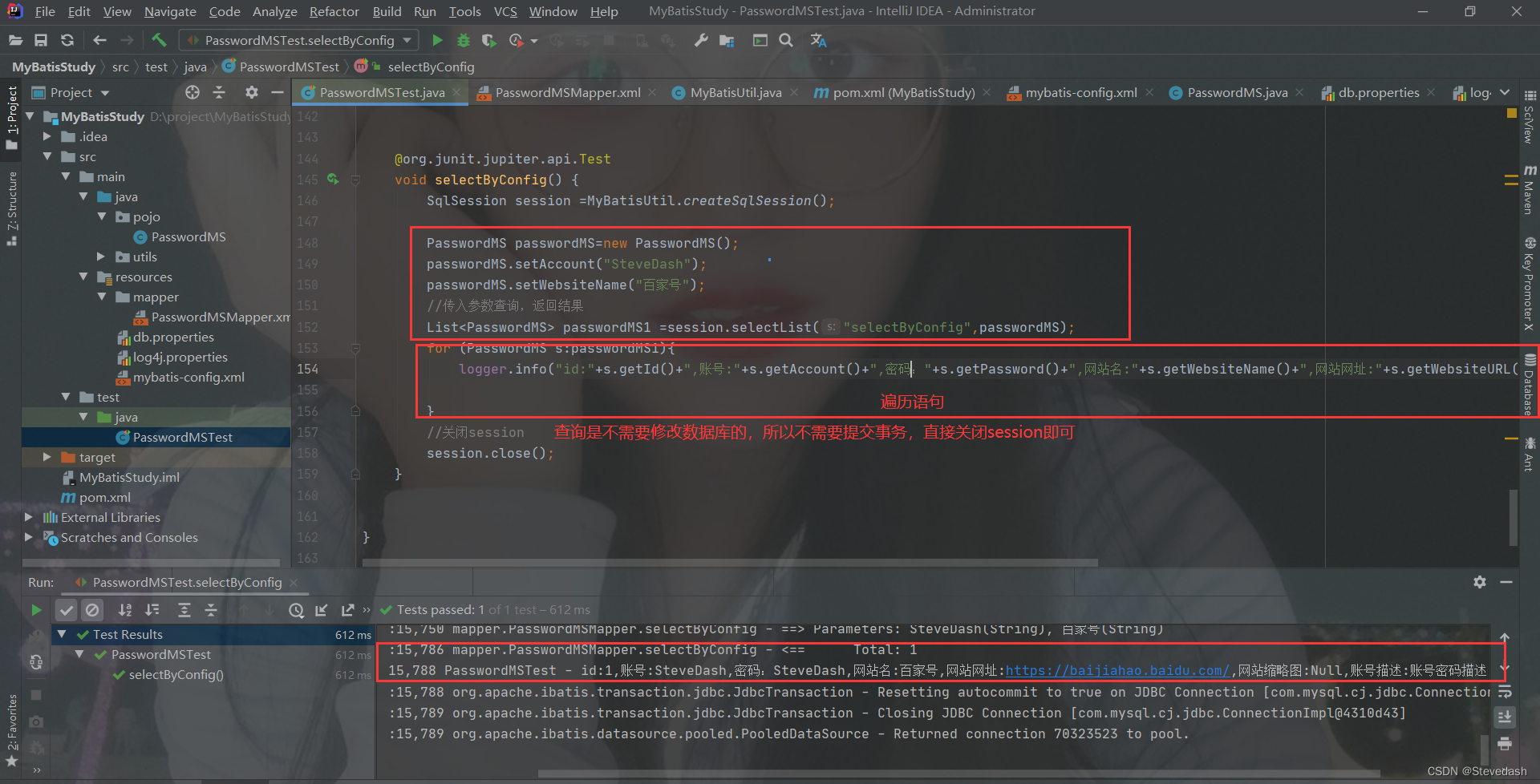
Task: Click MyBatisStudy breadcrumb
Action: [54, 67]
